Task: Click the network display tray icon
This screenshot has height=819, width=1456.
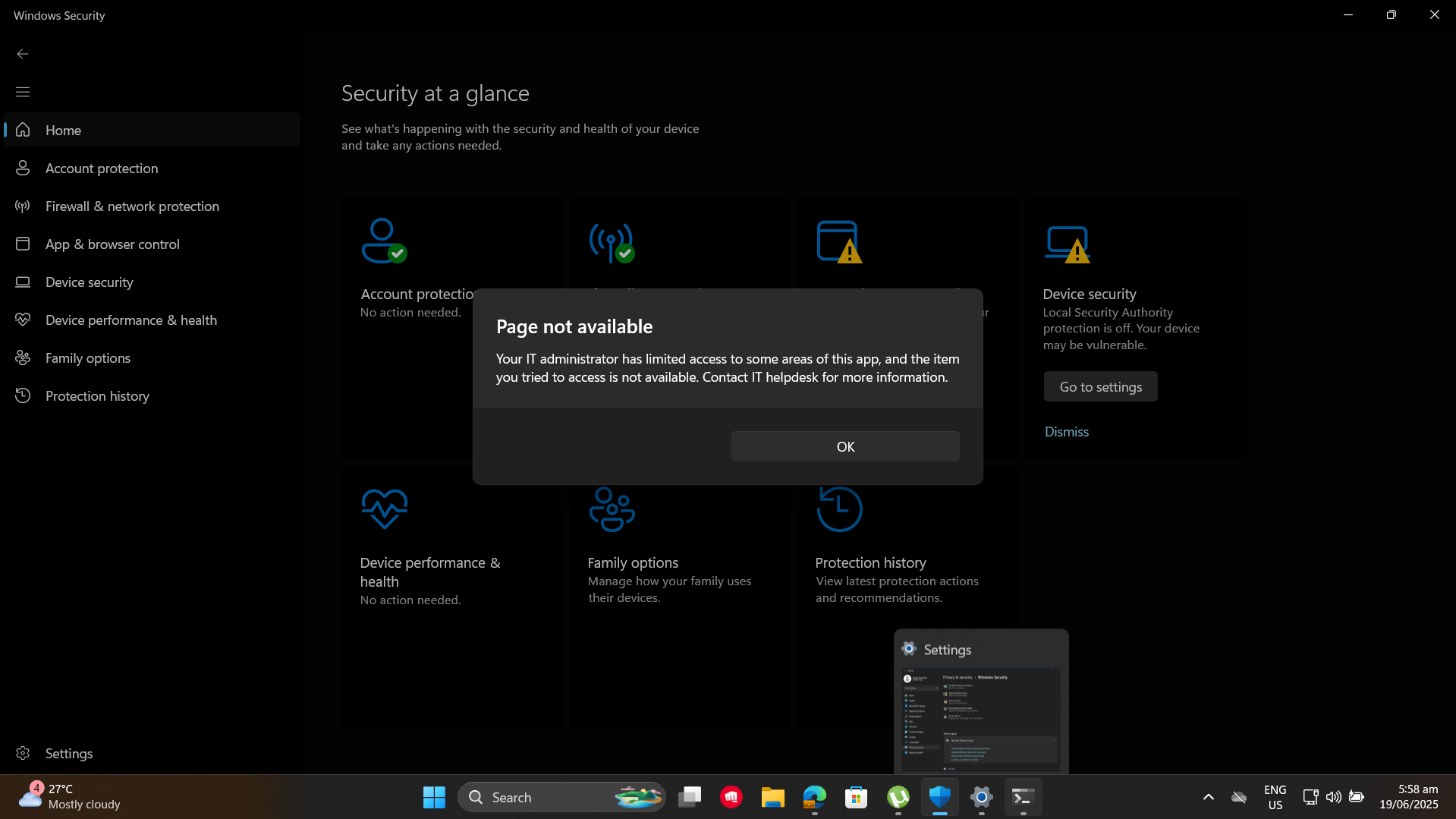Action: [x=1310, y=797]
